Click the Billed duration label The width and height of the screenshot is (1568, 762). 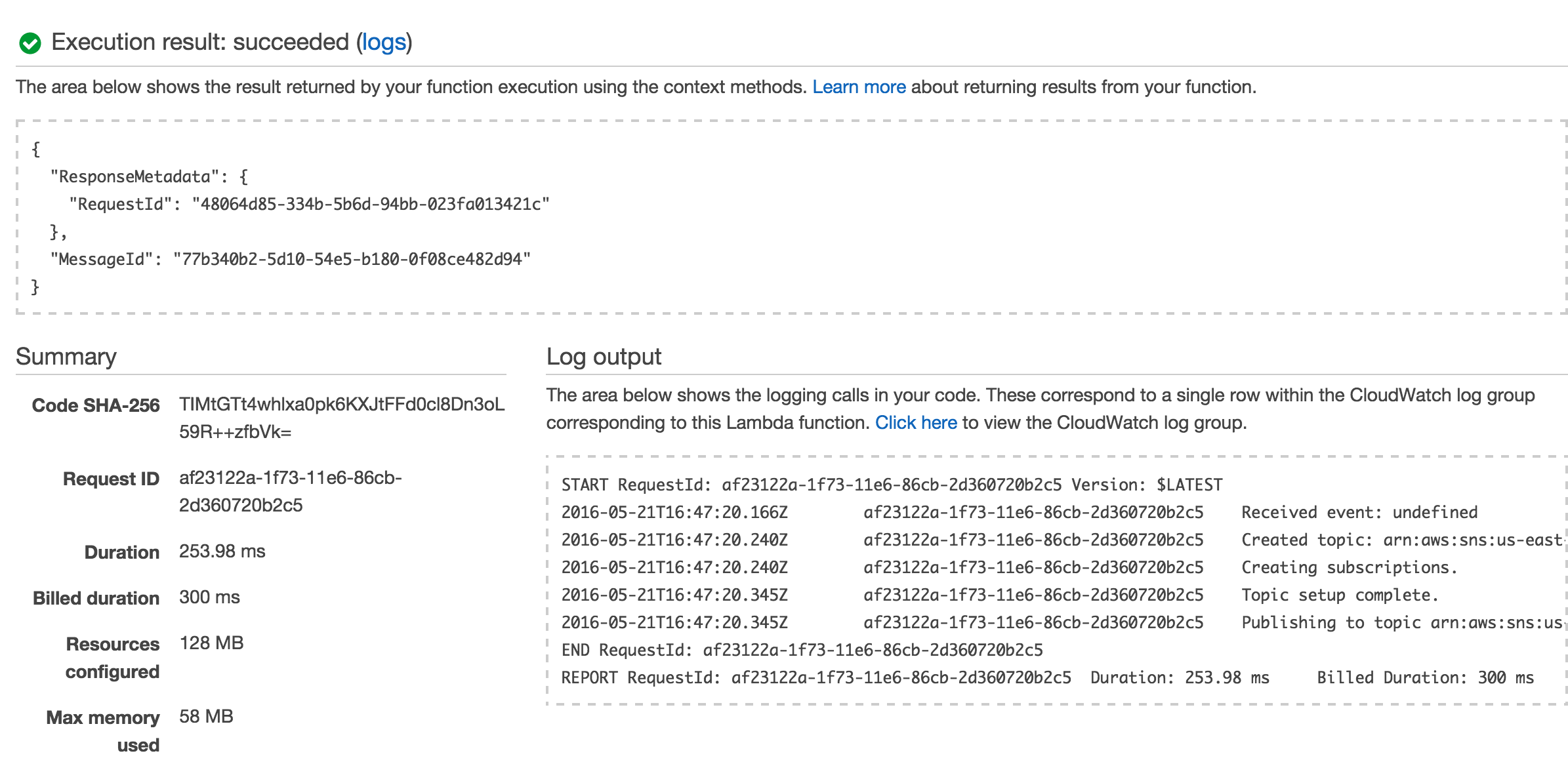tap(96, 598)
